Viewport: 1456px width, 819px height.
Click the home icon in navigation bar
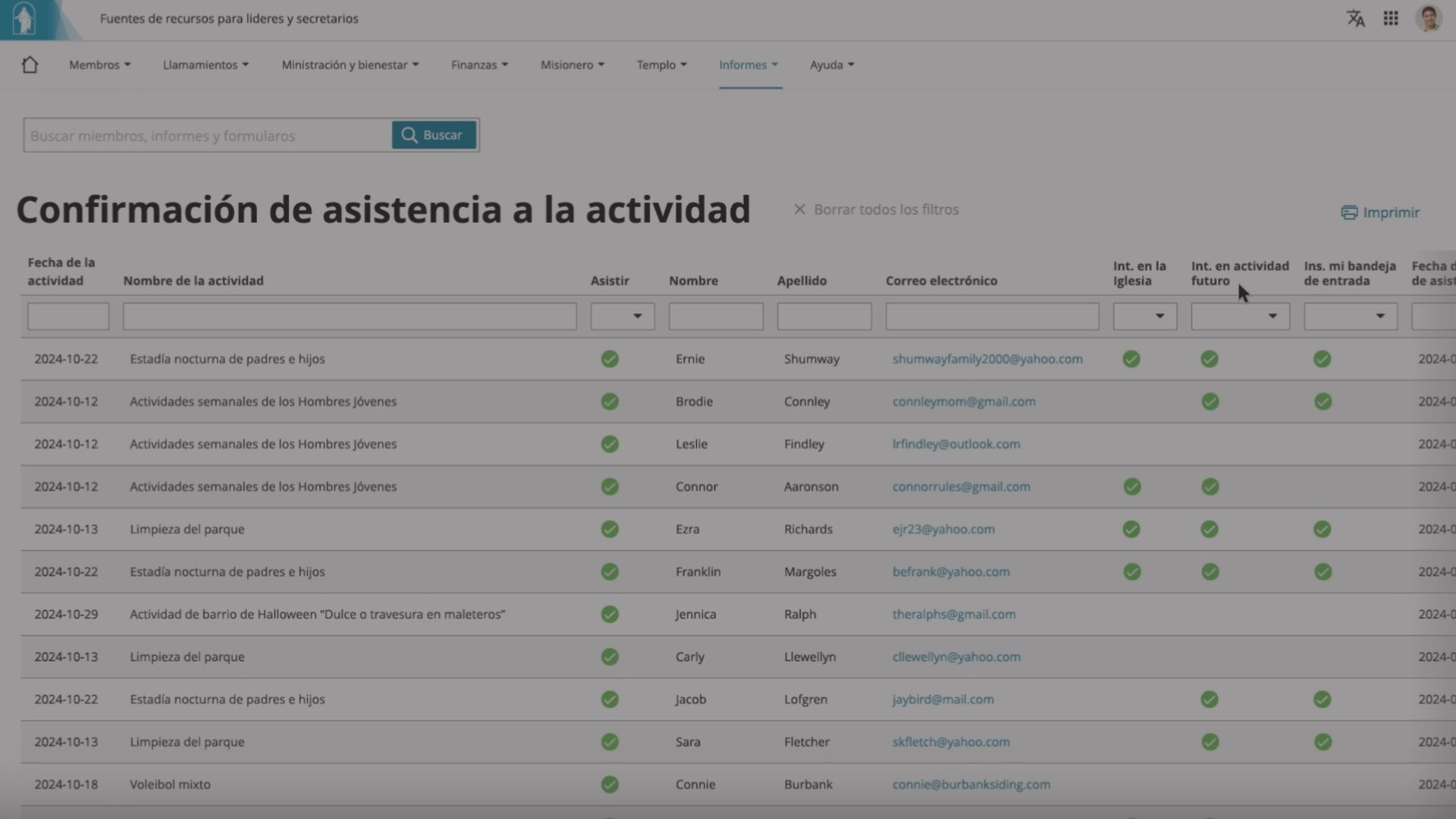click(x=30, y=65)
